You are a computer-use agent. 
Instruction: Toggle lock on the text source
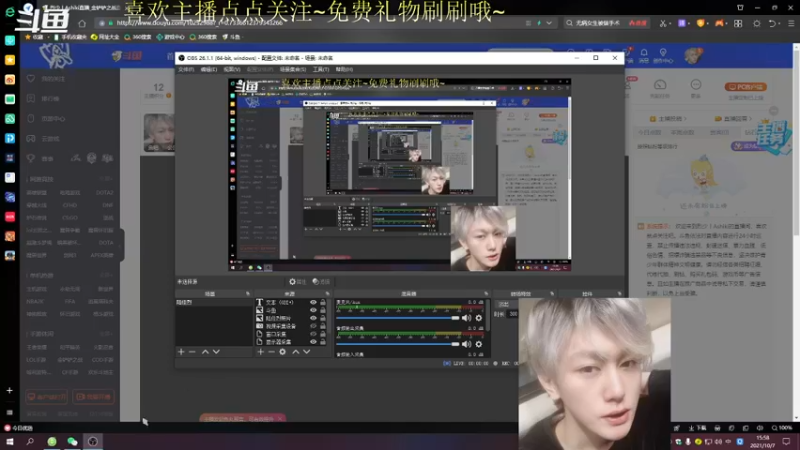[322, 303]
